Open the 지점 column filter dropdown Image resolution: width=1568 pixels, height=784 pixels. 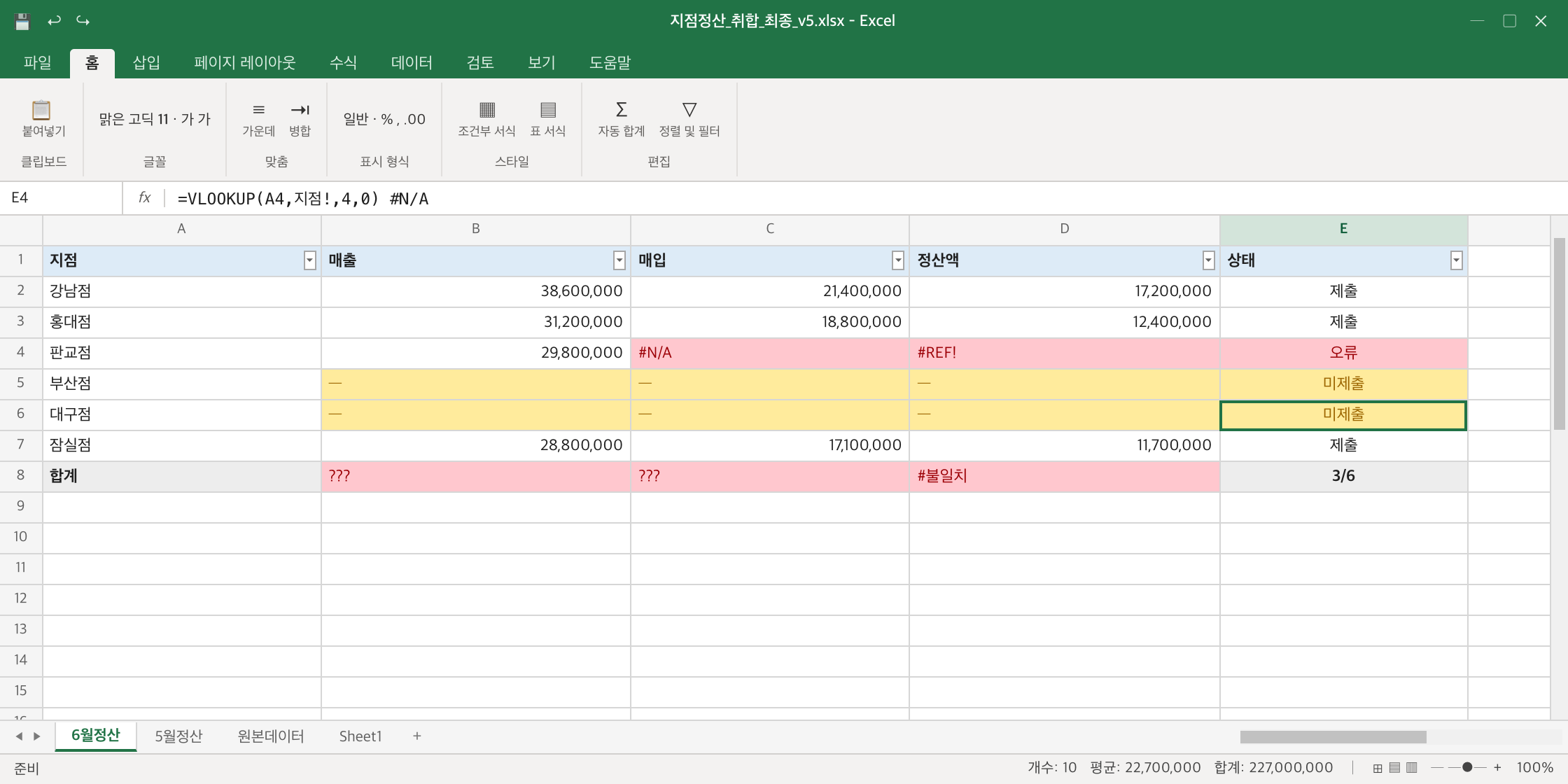[309, 261]
